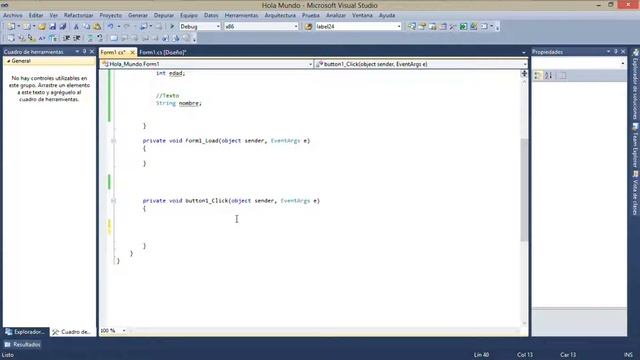Click the Open File folder icon
This screenshot has width=640, height=360.
(42, 27)
